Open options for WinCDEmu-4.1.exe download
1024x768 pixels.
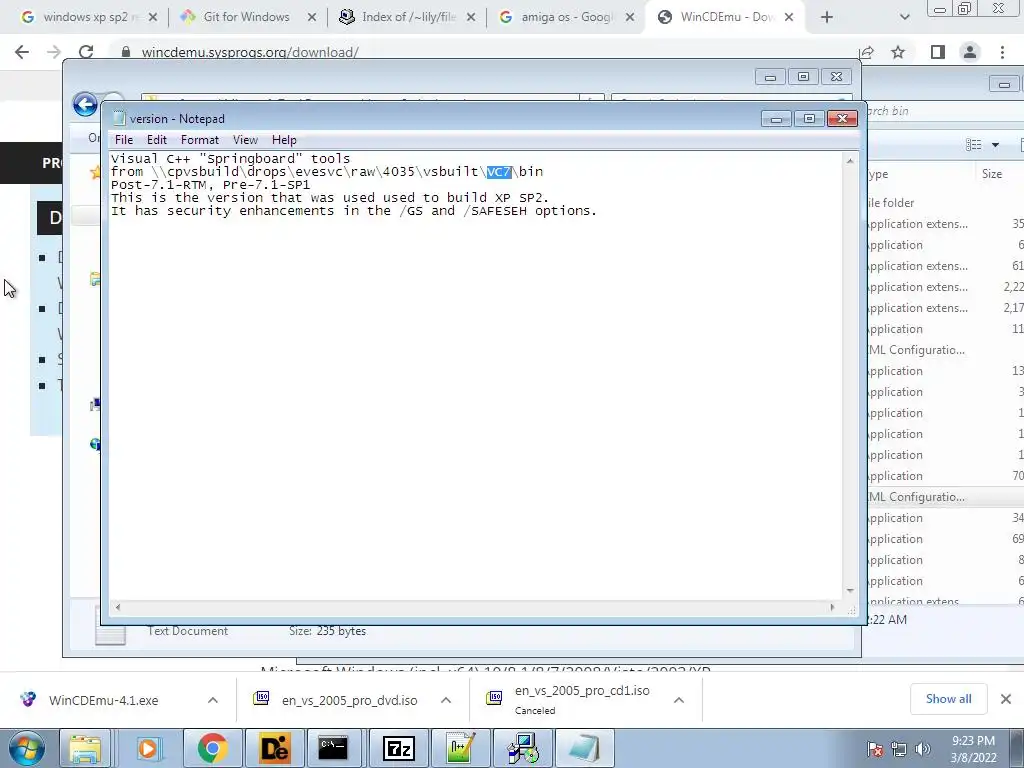[213, 700]
